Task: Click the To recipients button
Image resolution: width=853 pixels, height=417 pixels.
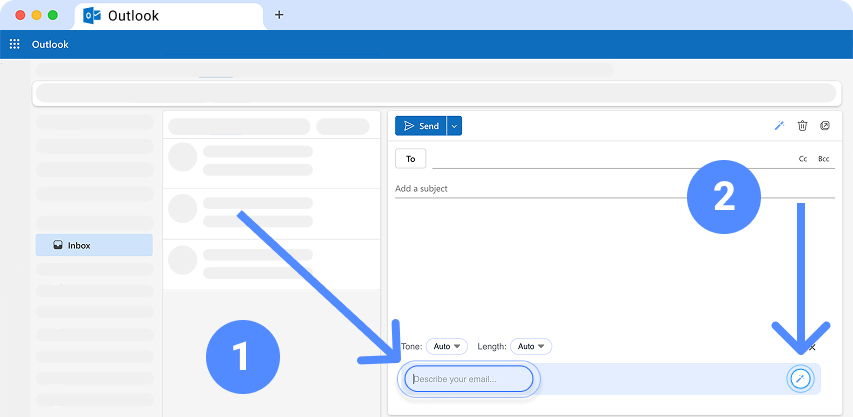Action: pos(411,159)
